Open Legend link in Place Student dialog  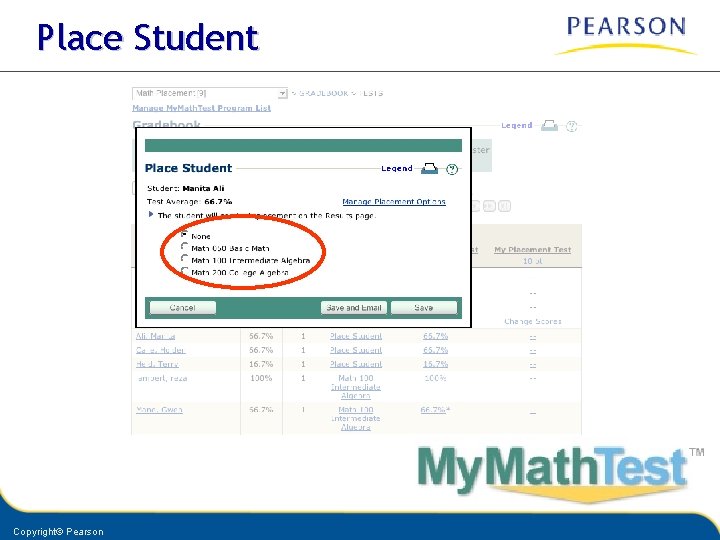coord(397,169)
